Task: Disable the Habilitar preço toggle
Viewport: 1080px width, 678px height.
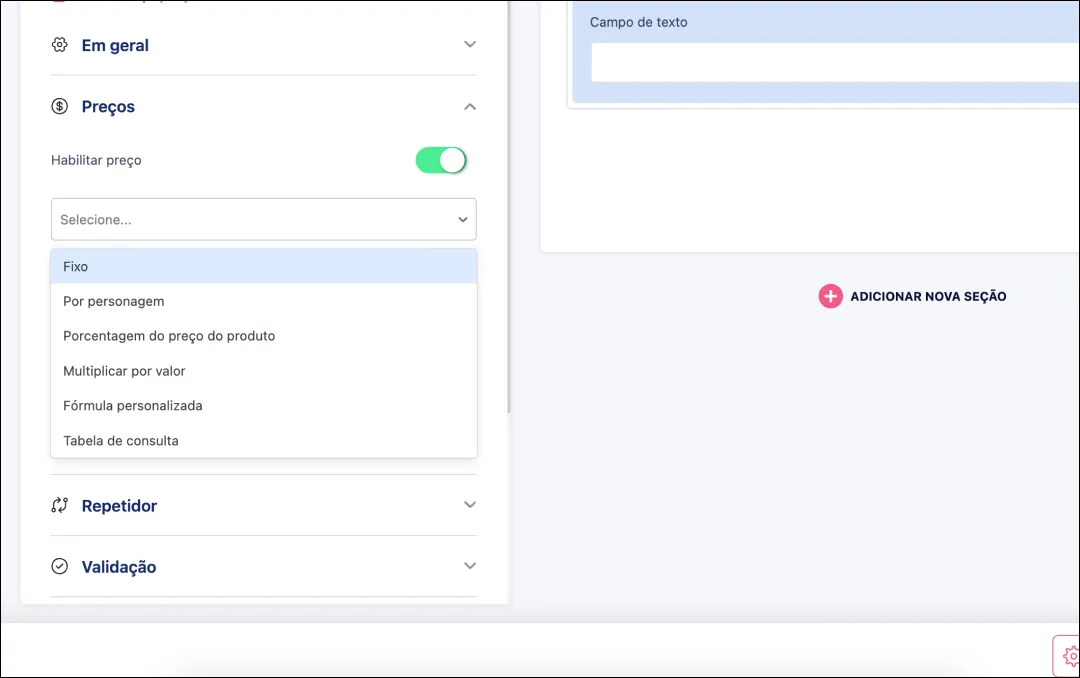Action: [x=441, y=160]
